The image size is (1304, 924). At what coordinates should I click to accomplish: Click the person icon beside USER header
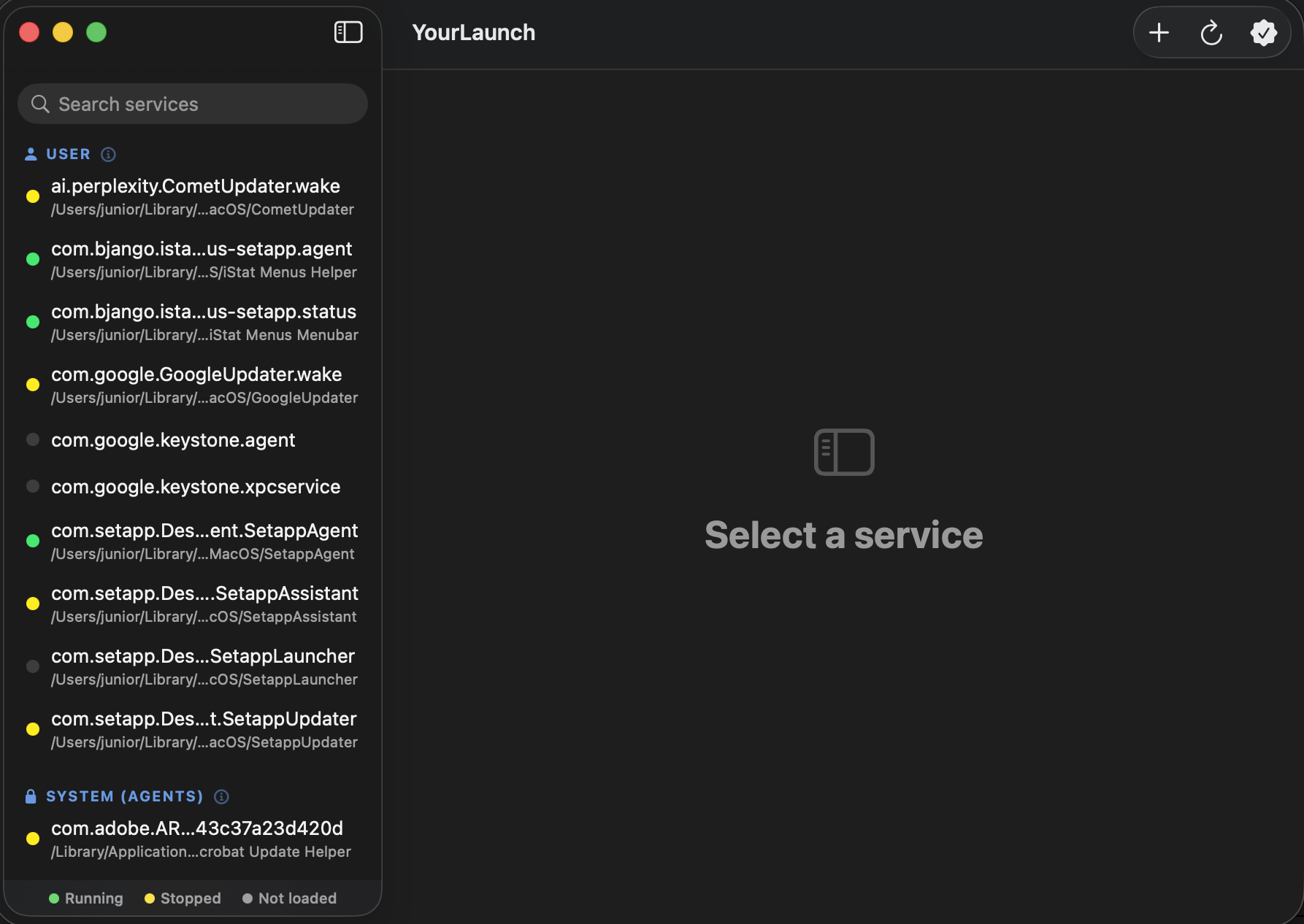(x=31, y=154)
